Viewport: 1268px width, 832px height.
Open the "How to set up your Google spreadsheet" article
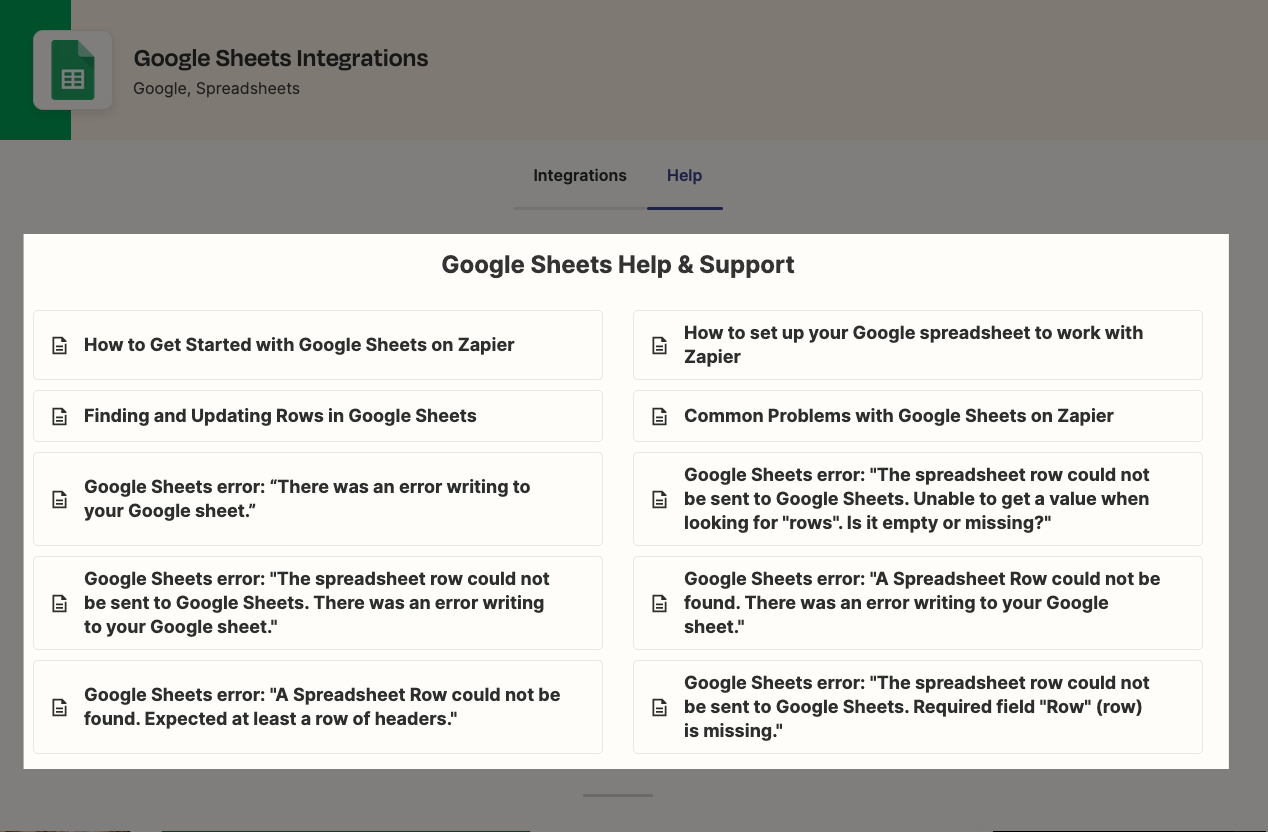pos(918,345)
